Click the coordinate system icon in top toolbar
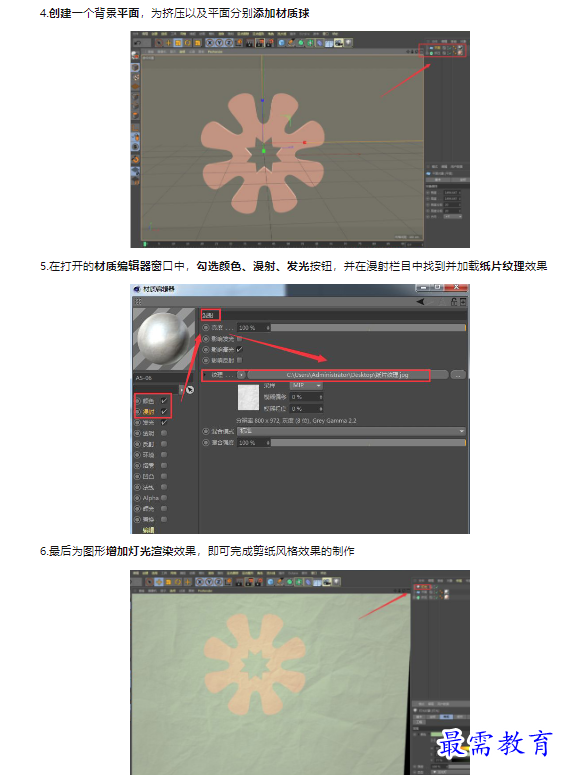The image size is (561, 775). (x=239, y=43)
